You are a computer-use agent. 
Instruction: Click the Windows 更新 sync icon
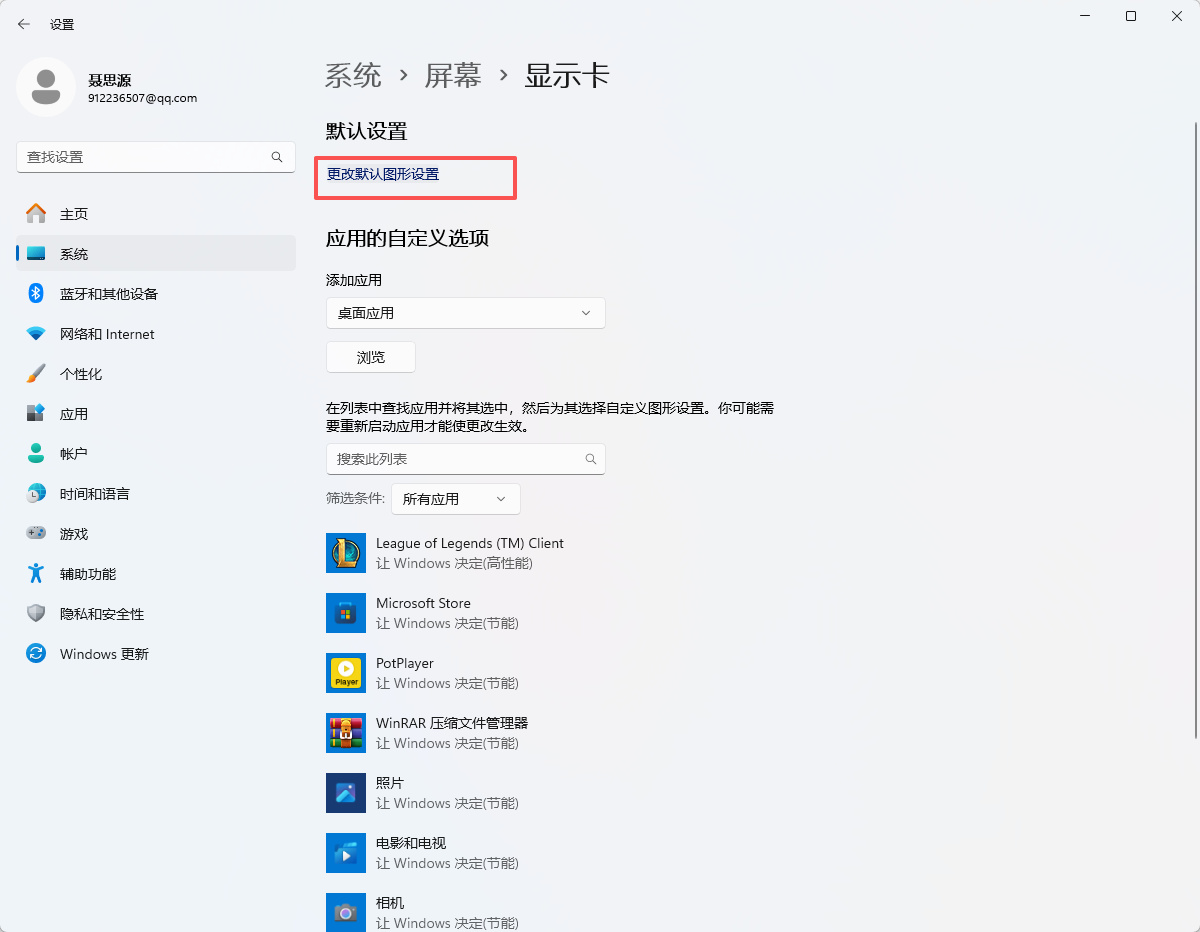[36, 653]
